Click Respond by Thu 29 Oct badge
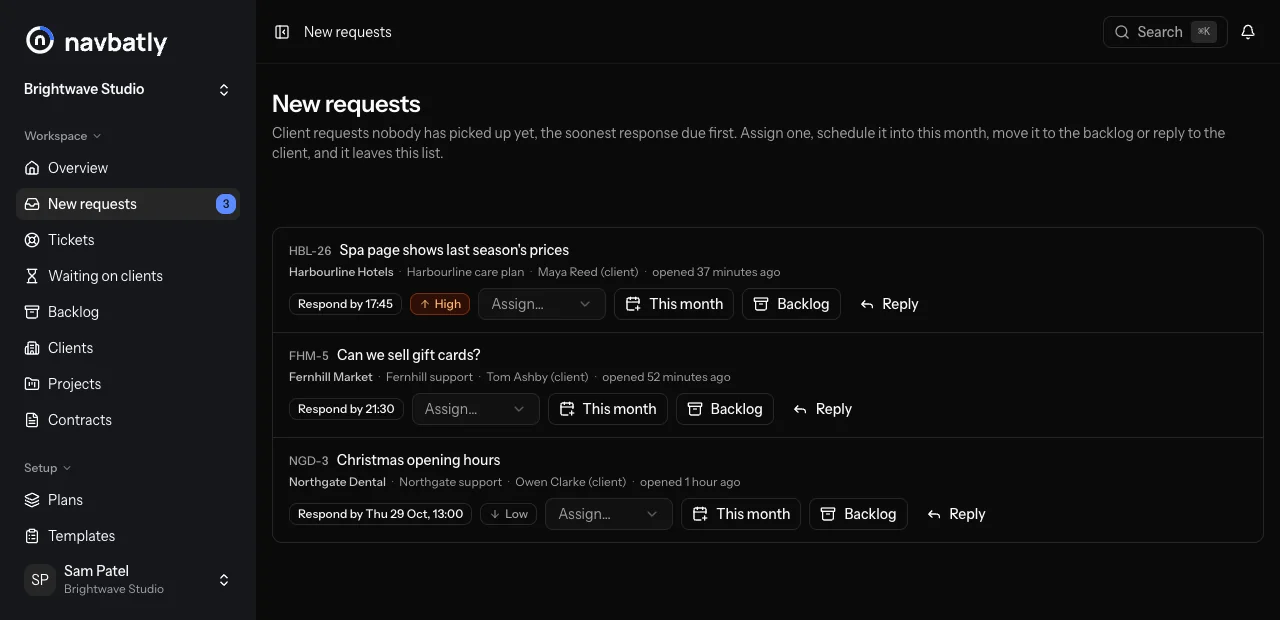1280x620 pixels. 380,514
